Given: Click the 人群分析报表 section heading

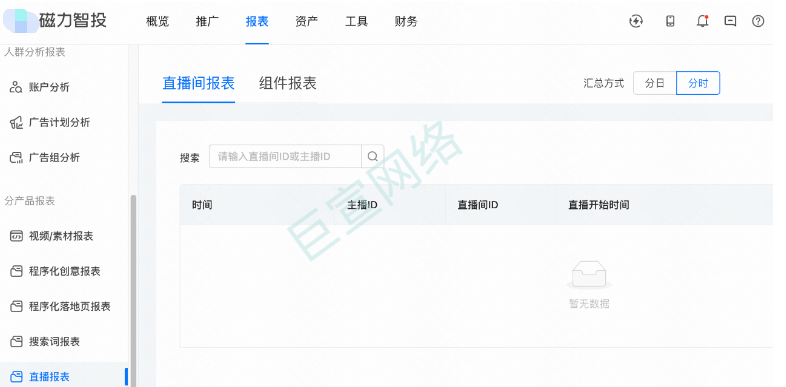Looking at the screenshot, I should [x=35, y=52].
